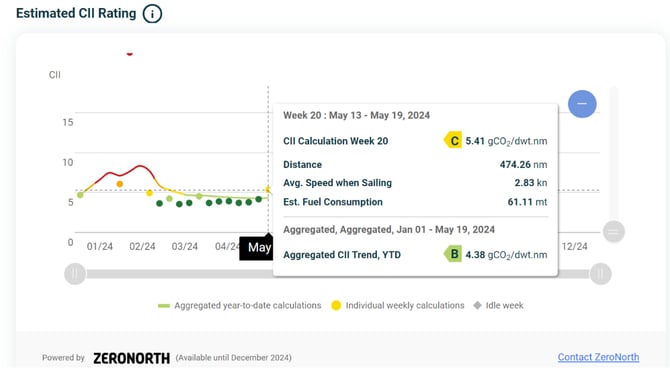
Task: Click the blue zoom-out minus button
Action: (582, 104)
